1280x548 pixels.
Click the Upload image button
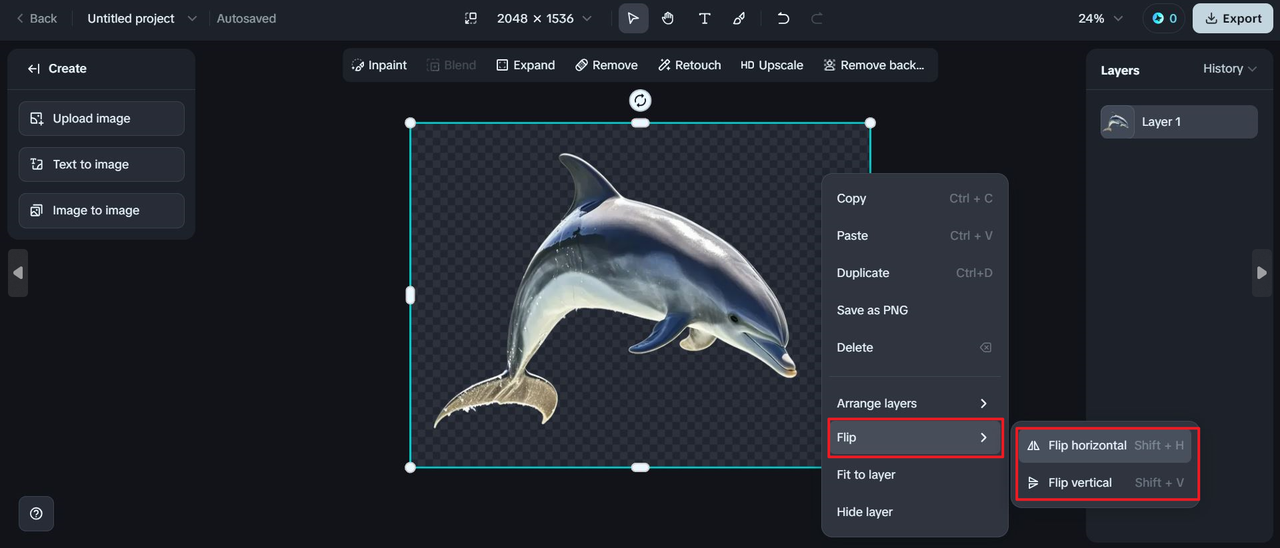point(101,118)
